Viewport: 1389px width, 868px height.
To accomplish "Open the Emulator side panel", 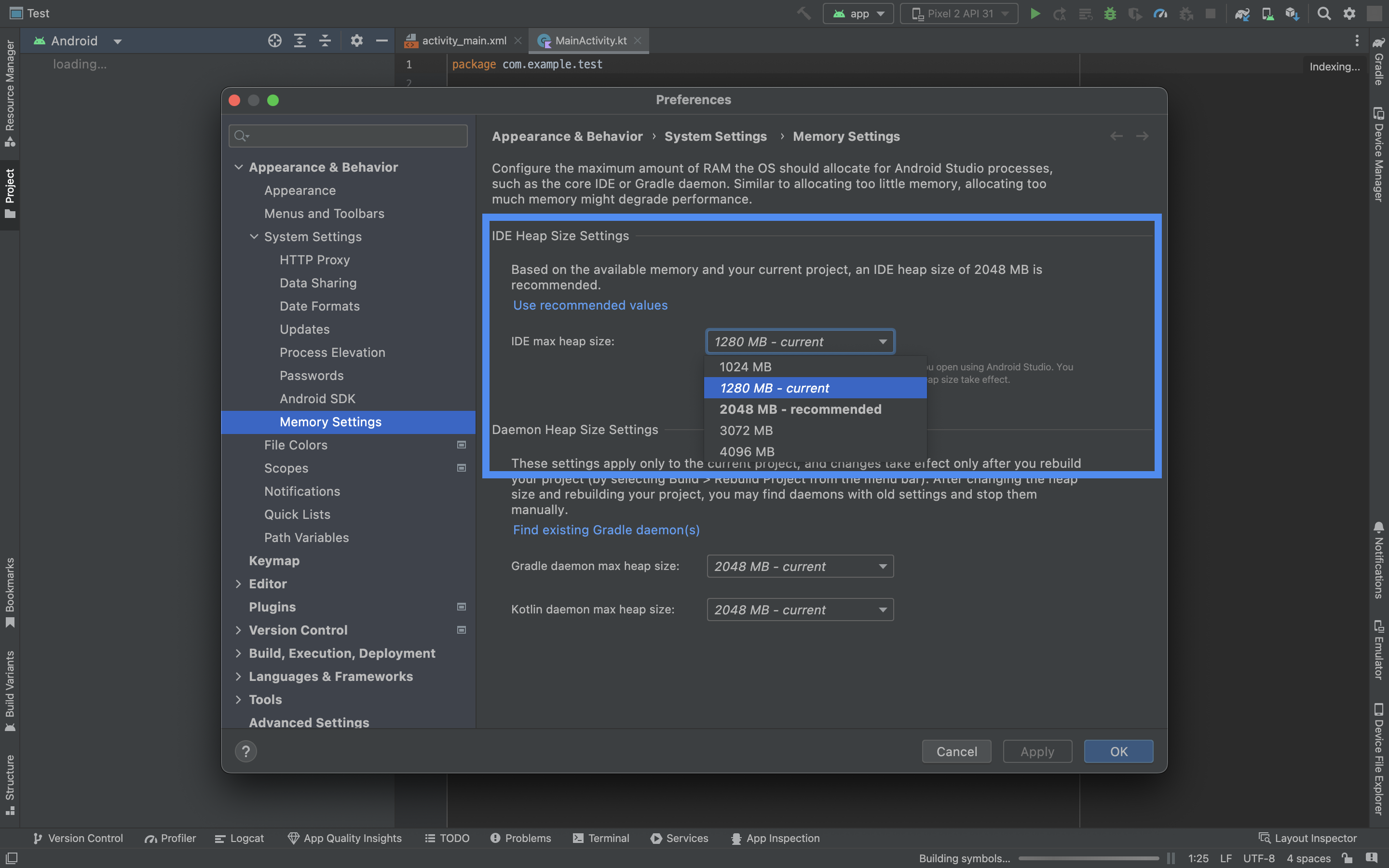I will coord(1379,650).
